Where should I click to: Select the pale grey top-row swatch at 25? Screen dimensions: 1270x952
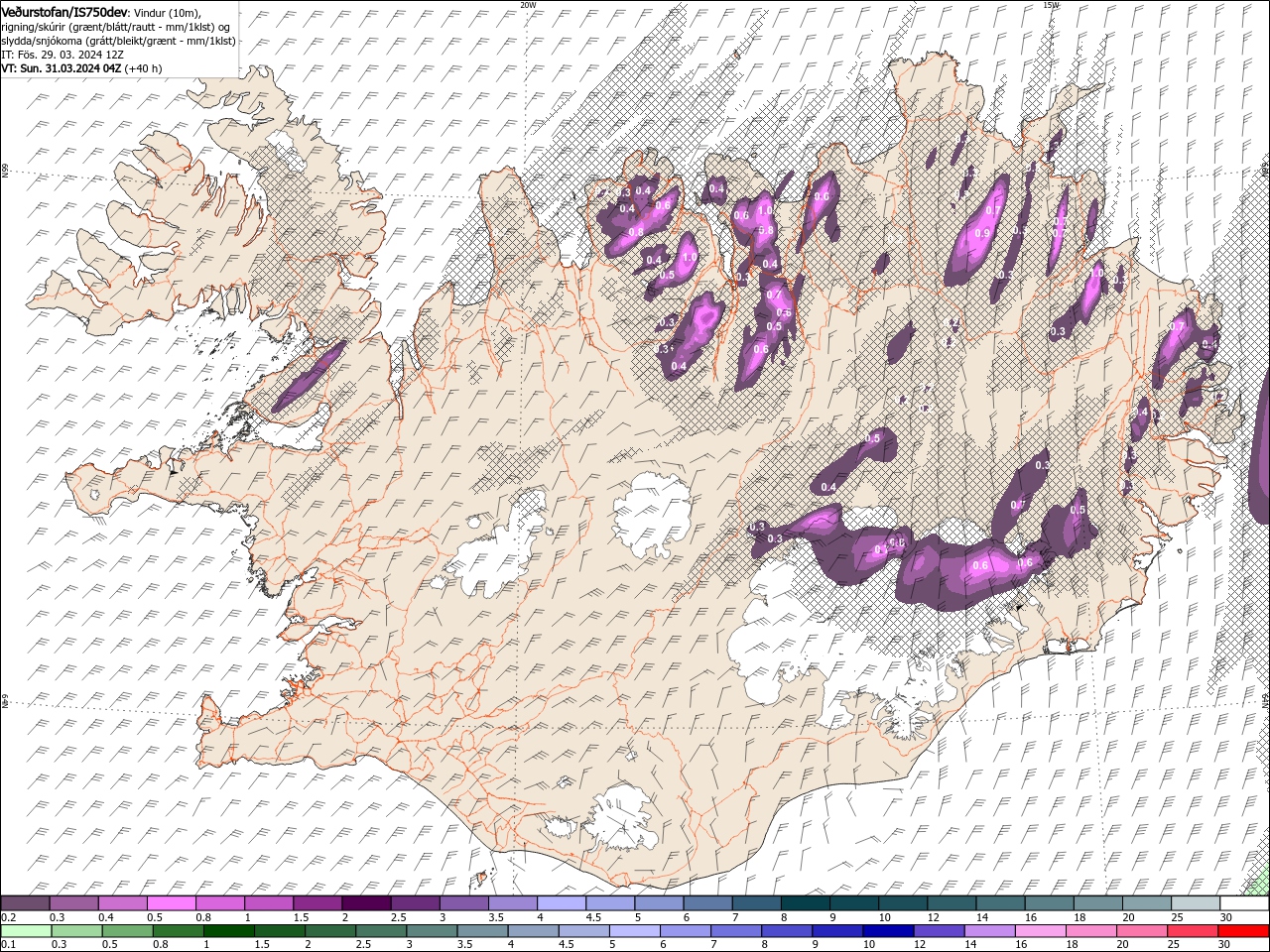point(1196,903)
